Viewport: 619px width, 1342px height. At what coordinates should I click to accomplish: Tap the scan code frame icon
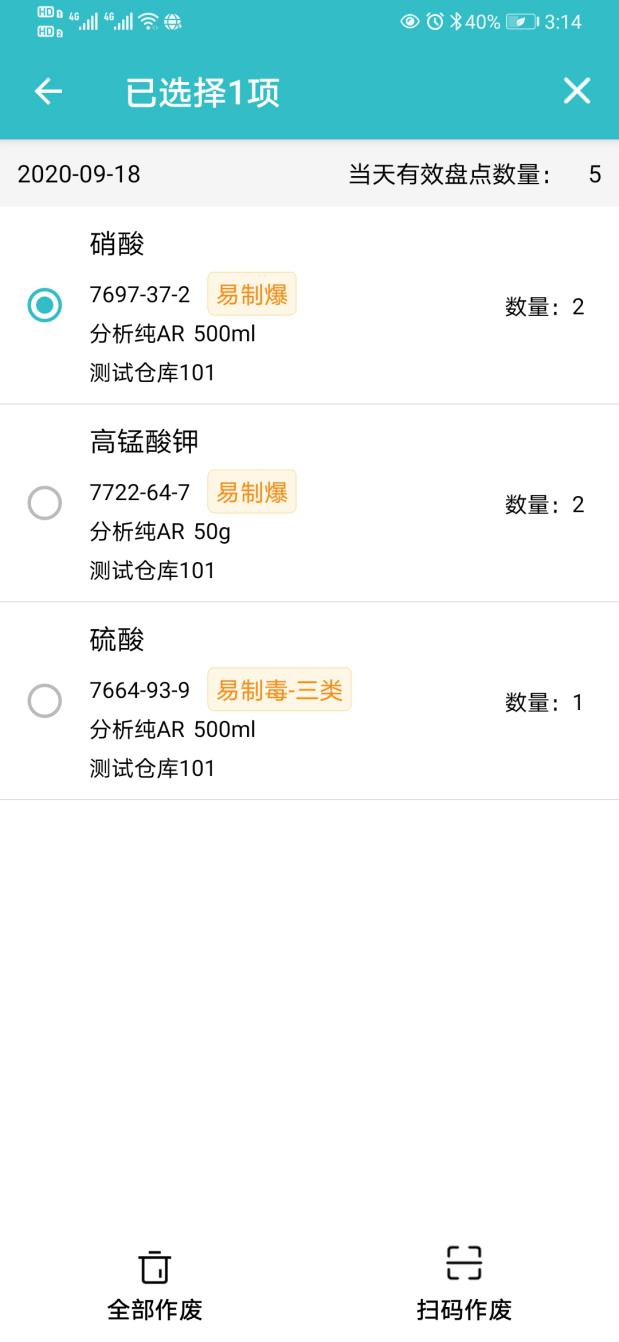tap(464, 1263)
